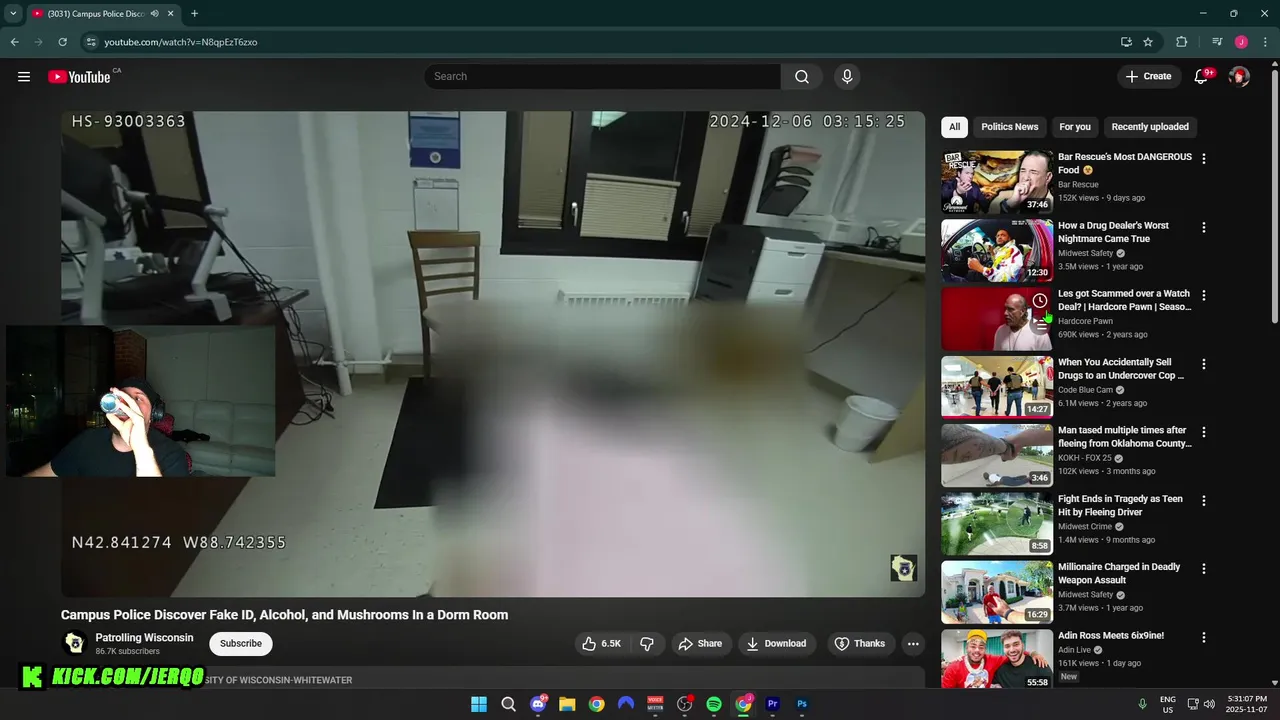Close the Campus Police YouTube tab

click(171, 14)
